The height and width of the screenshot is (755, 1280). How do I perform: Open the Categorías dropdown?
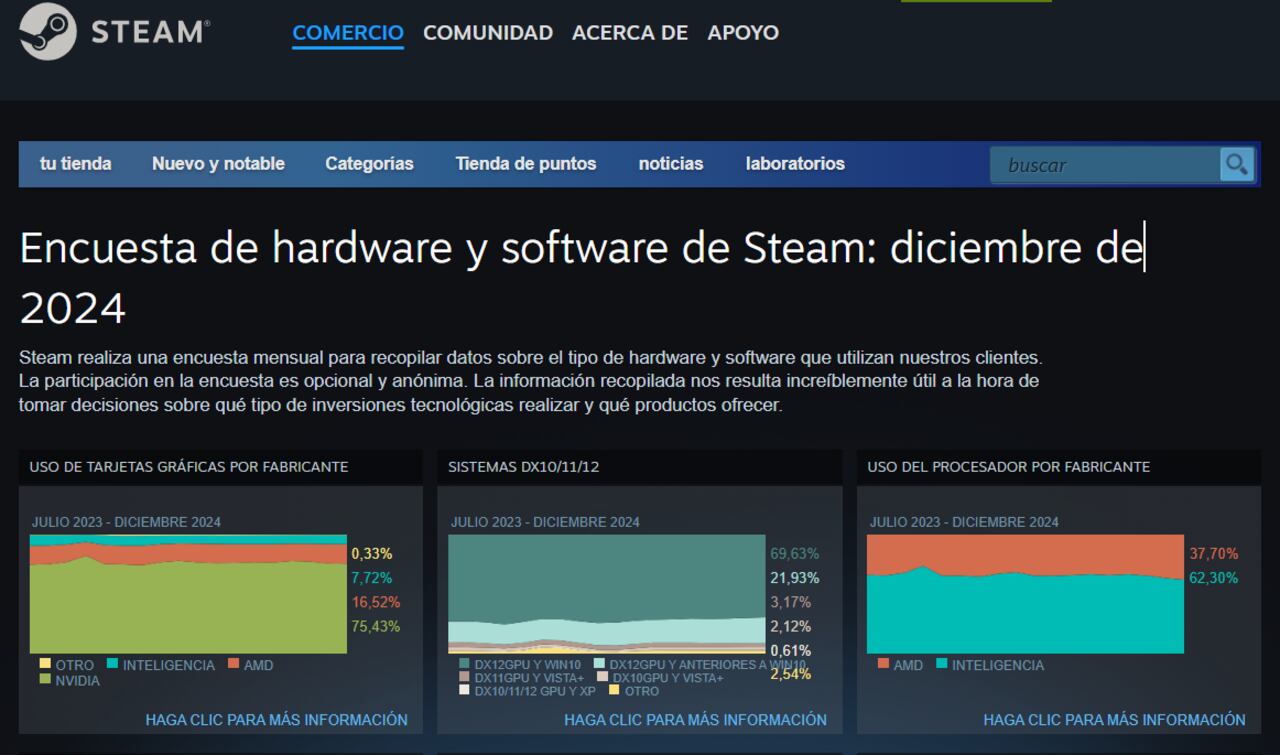(x=369, y=164)
